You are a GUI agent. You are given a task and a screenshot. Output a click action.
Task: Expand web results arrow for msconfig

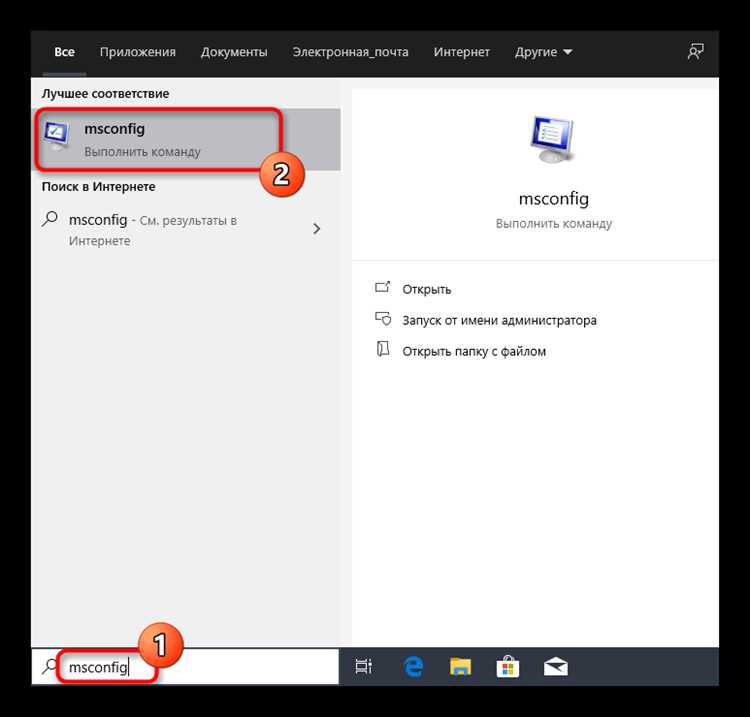(316, 229)
